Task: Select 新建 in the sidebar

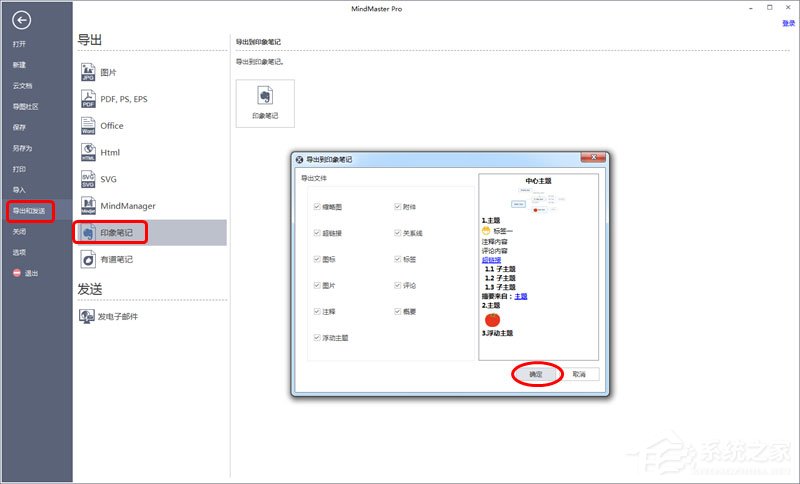Action: pos(19,65)
